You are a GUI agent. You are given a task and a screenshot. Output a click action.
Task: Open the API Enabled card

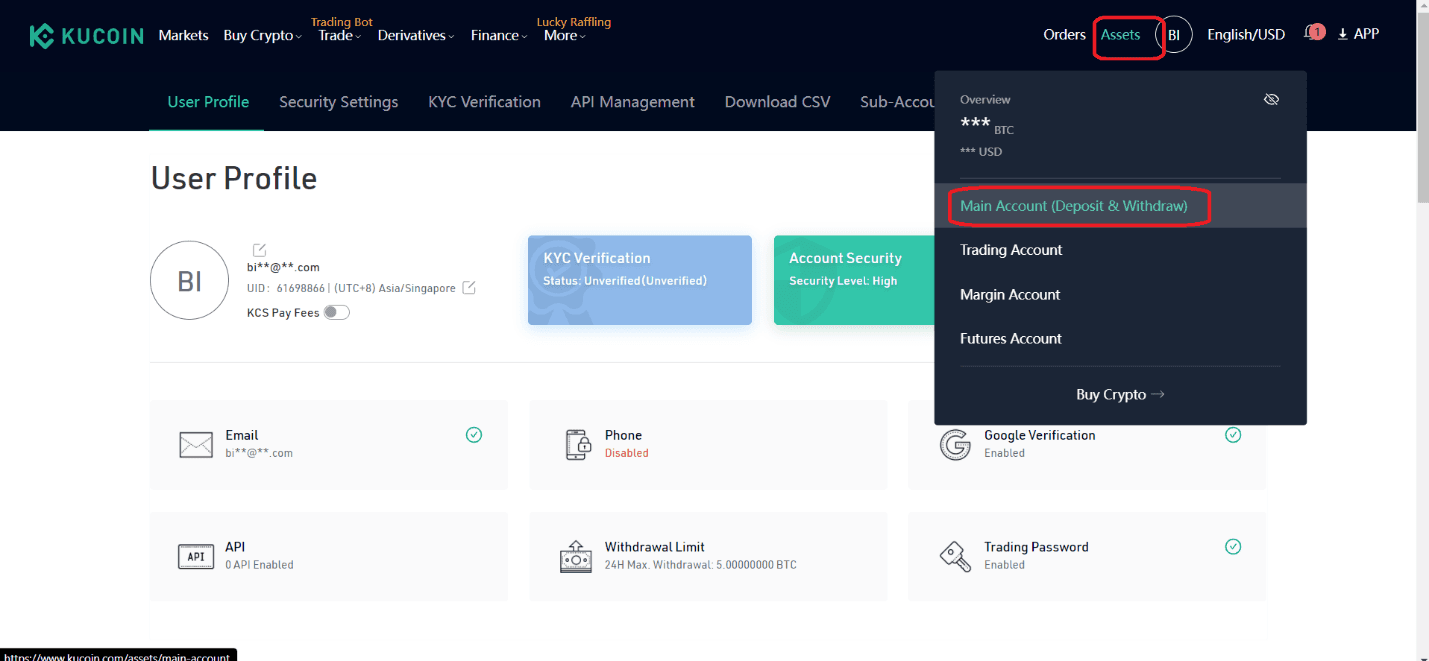click(x=329, y=556)
